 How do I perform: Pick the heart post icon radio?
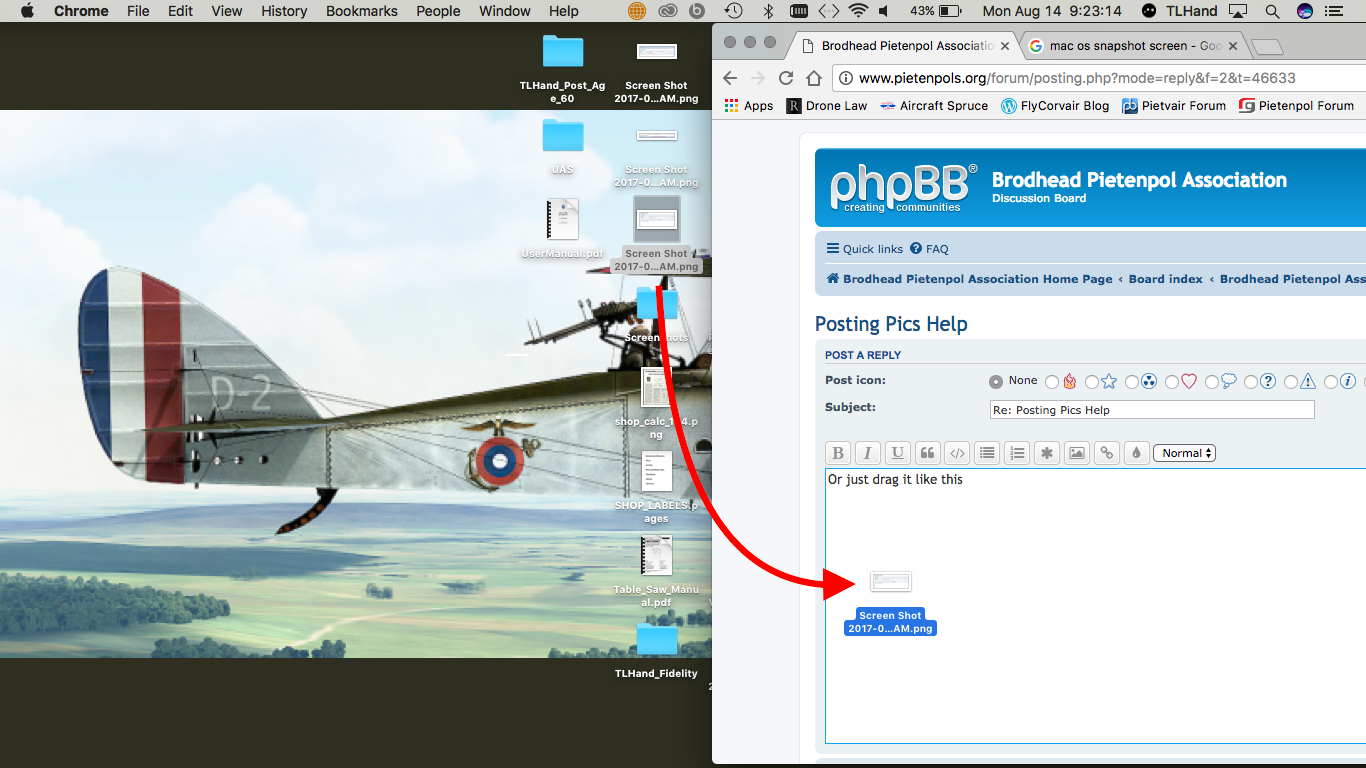[x=1172, y=382]
